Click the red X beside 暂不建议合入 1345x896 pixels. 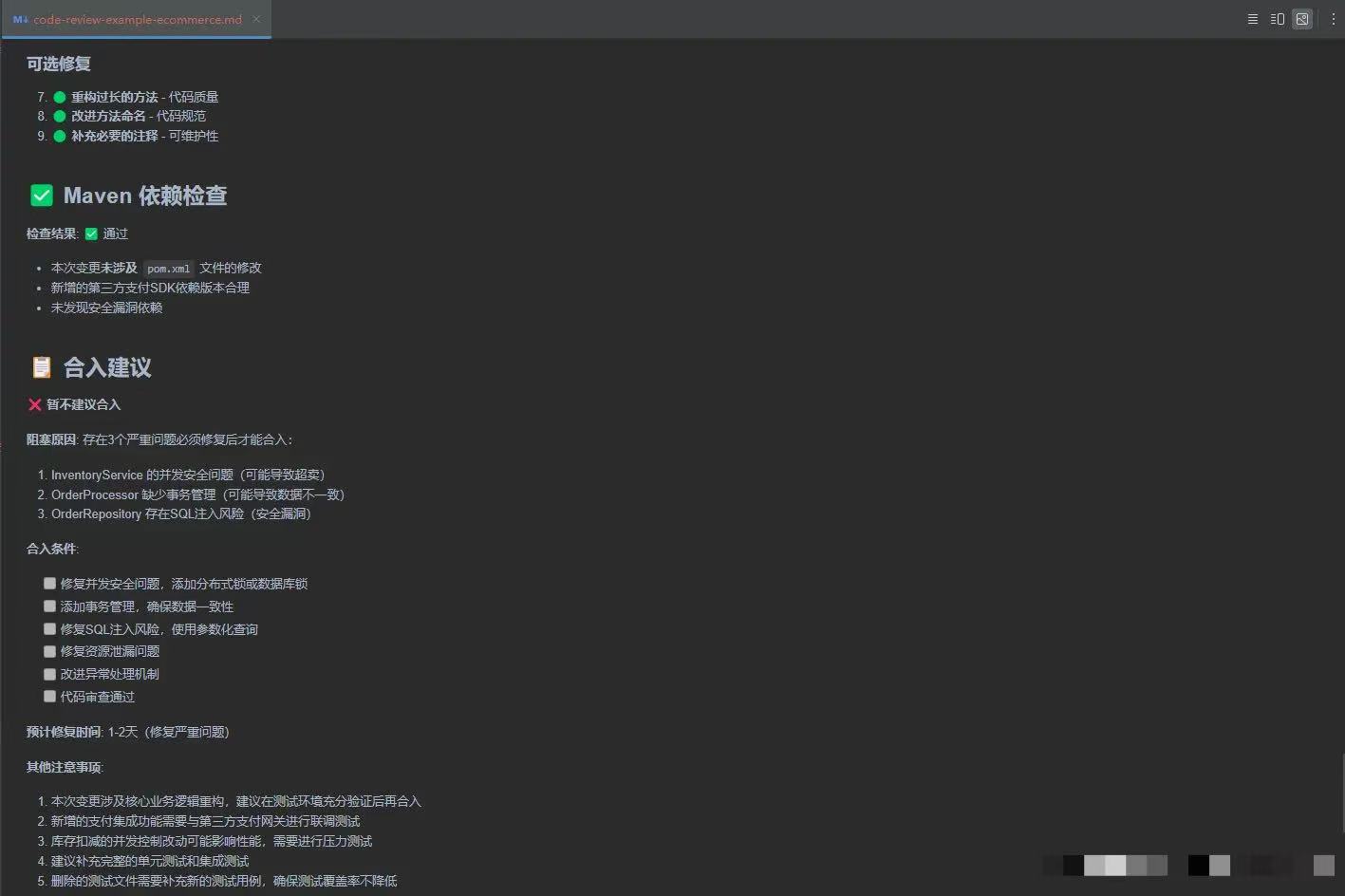[x=35, y=405]
